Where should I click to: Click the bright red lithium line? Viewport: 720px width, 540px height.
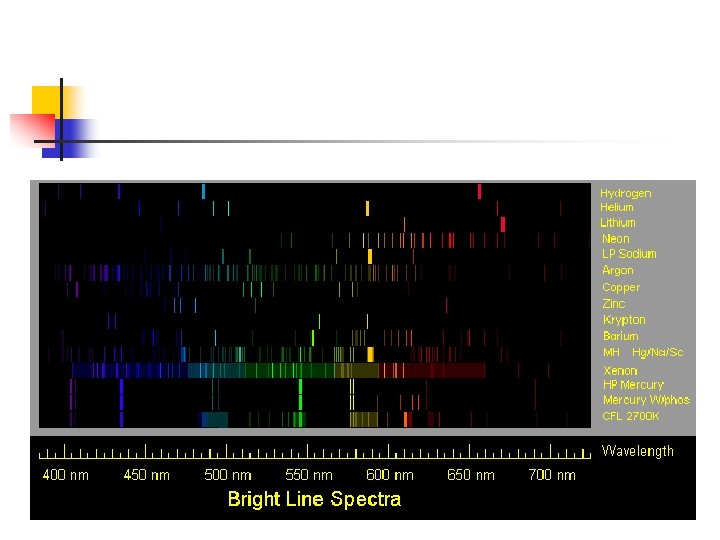tap(503, 225)
